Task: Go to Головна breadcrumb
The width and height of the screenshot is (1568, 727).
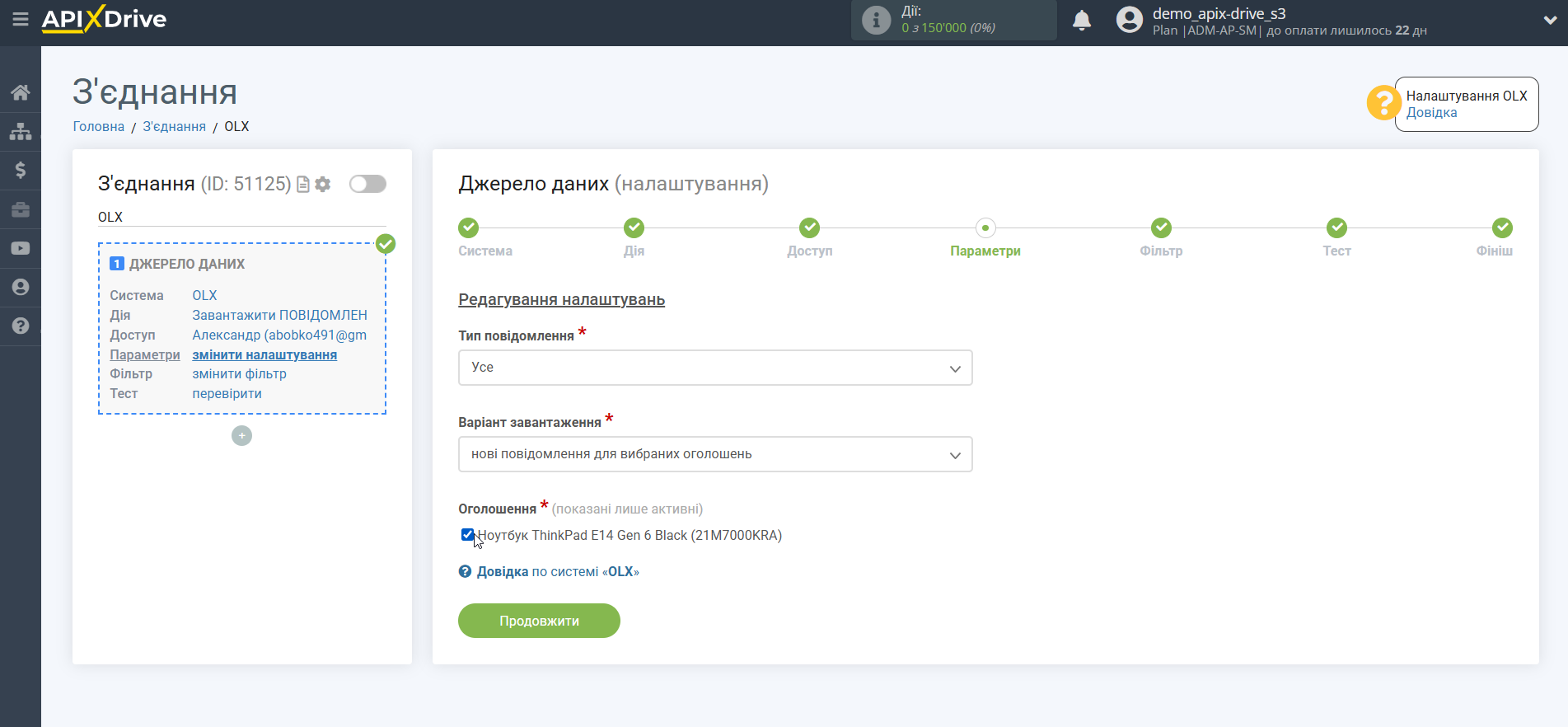Action: pos(99,126)
